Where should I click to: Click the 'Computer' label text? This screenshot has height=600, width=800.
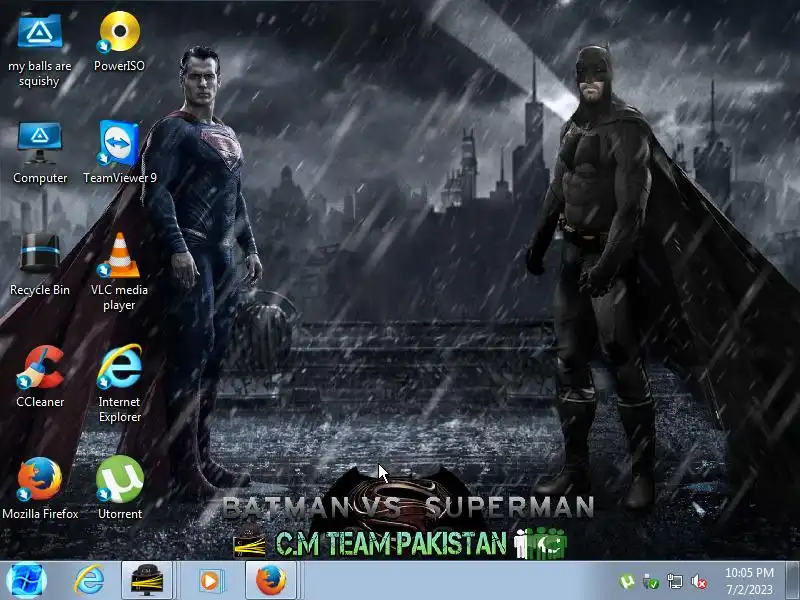[x=40, y=178]
